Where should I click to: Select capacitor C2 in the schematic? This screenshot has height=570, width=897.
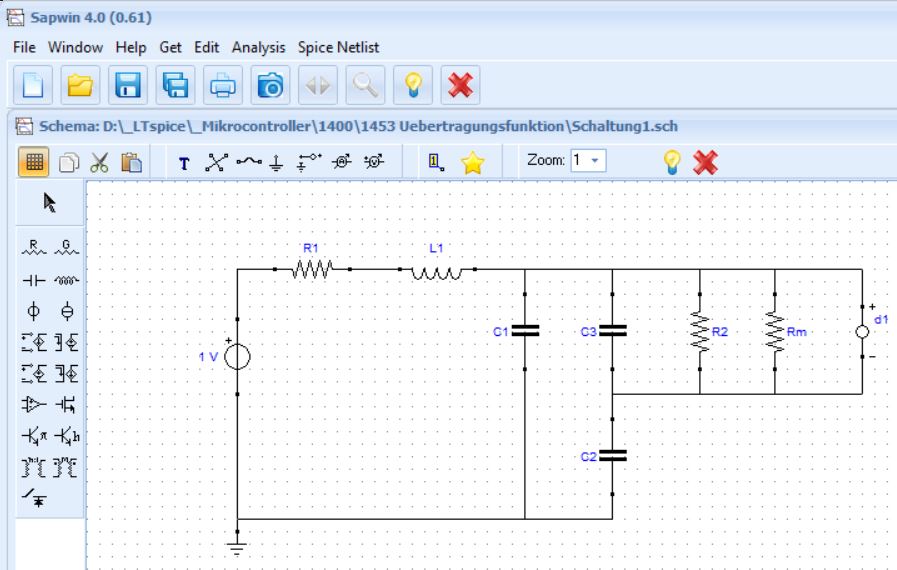613,456
